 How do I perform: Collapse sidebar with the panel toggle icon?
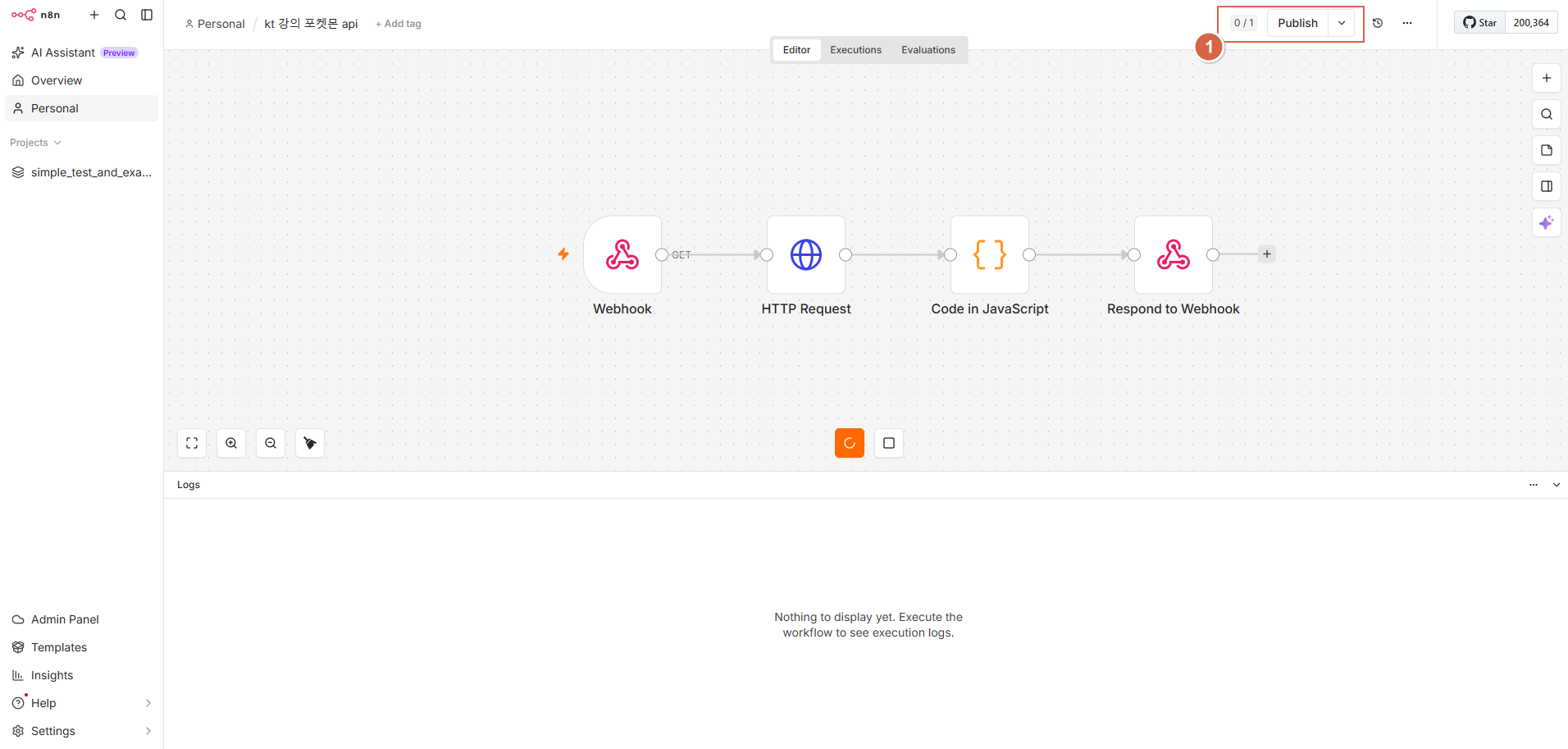(147, 15)
